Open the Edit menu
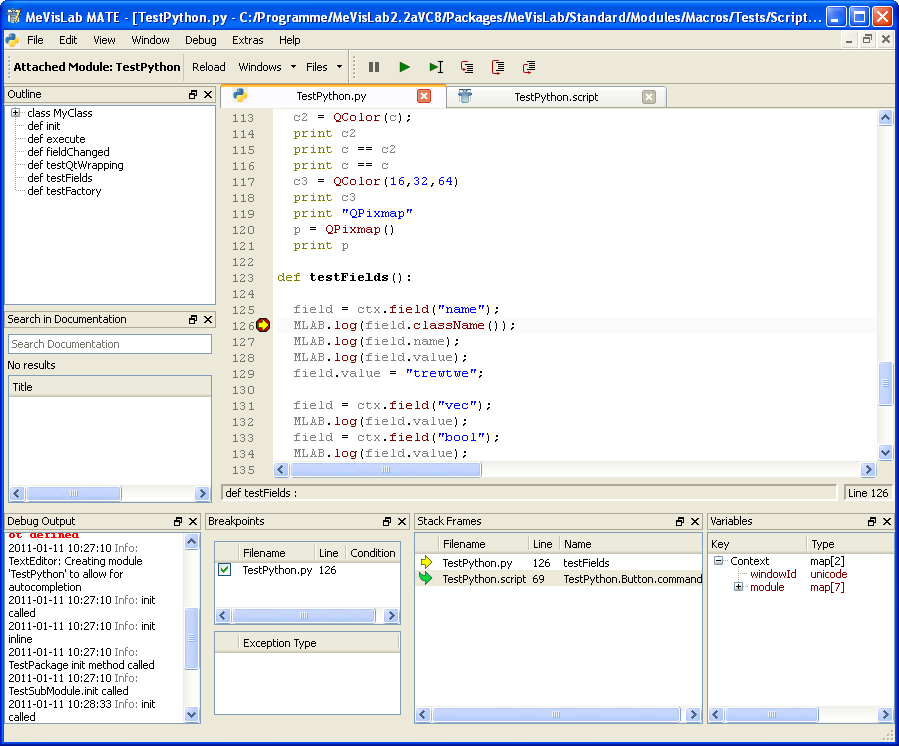This screenshot has height=746, width=899. 68,40
